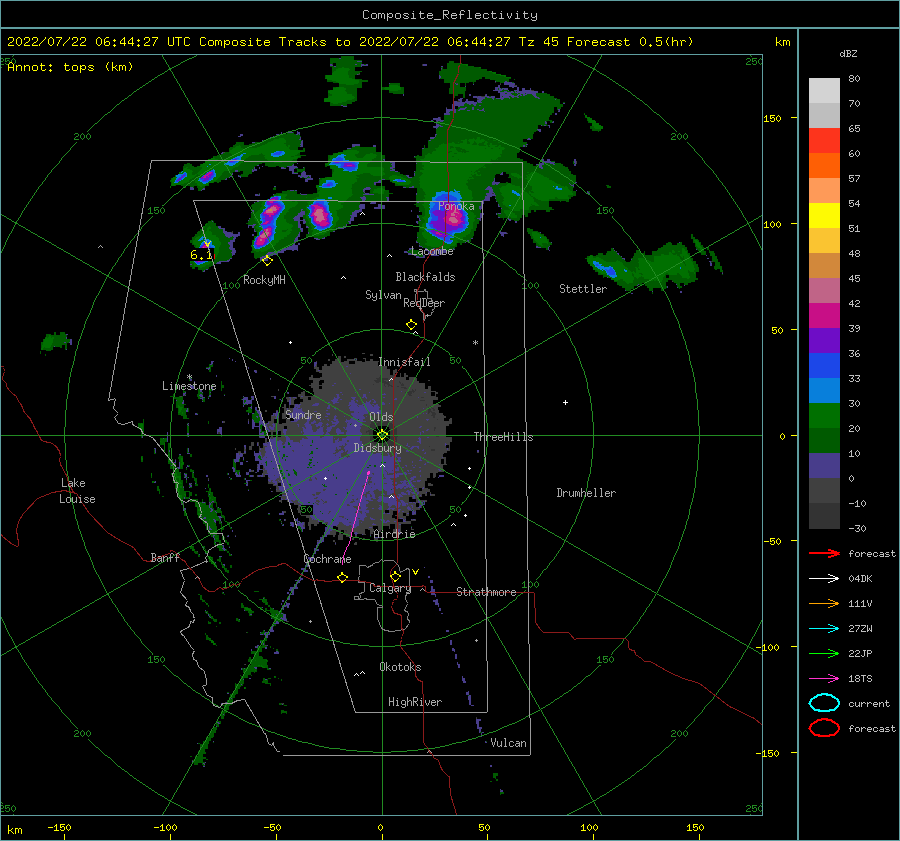
Task: Click the magenta 18TS track arrow
Action: tap(824, 679)
